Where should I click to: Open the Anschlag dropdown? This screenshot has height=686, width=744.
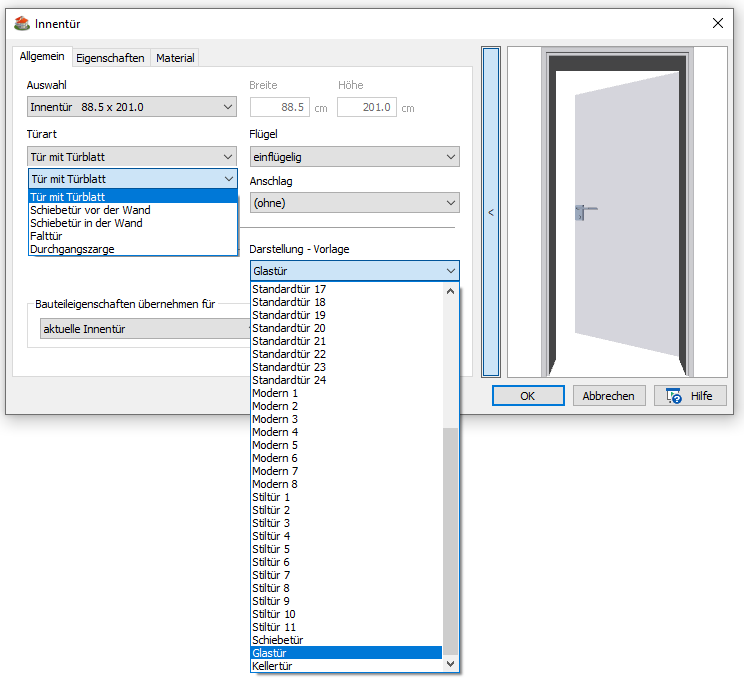pyautogui.click(x=354, y=203)
